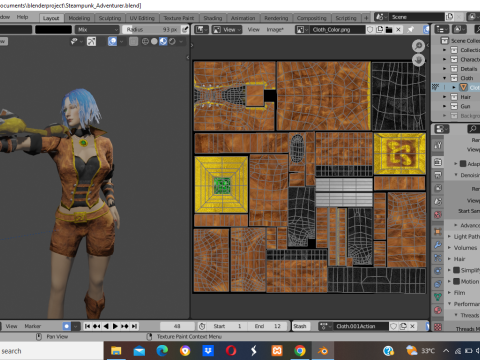Enable the Motion Blur checkbox
This screenshot has height=360, width=480.
click(x=456, y=281)
